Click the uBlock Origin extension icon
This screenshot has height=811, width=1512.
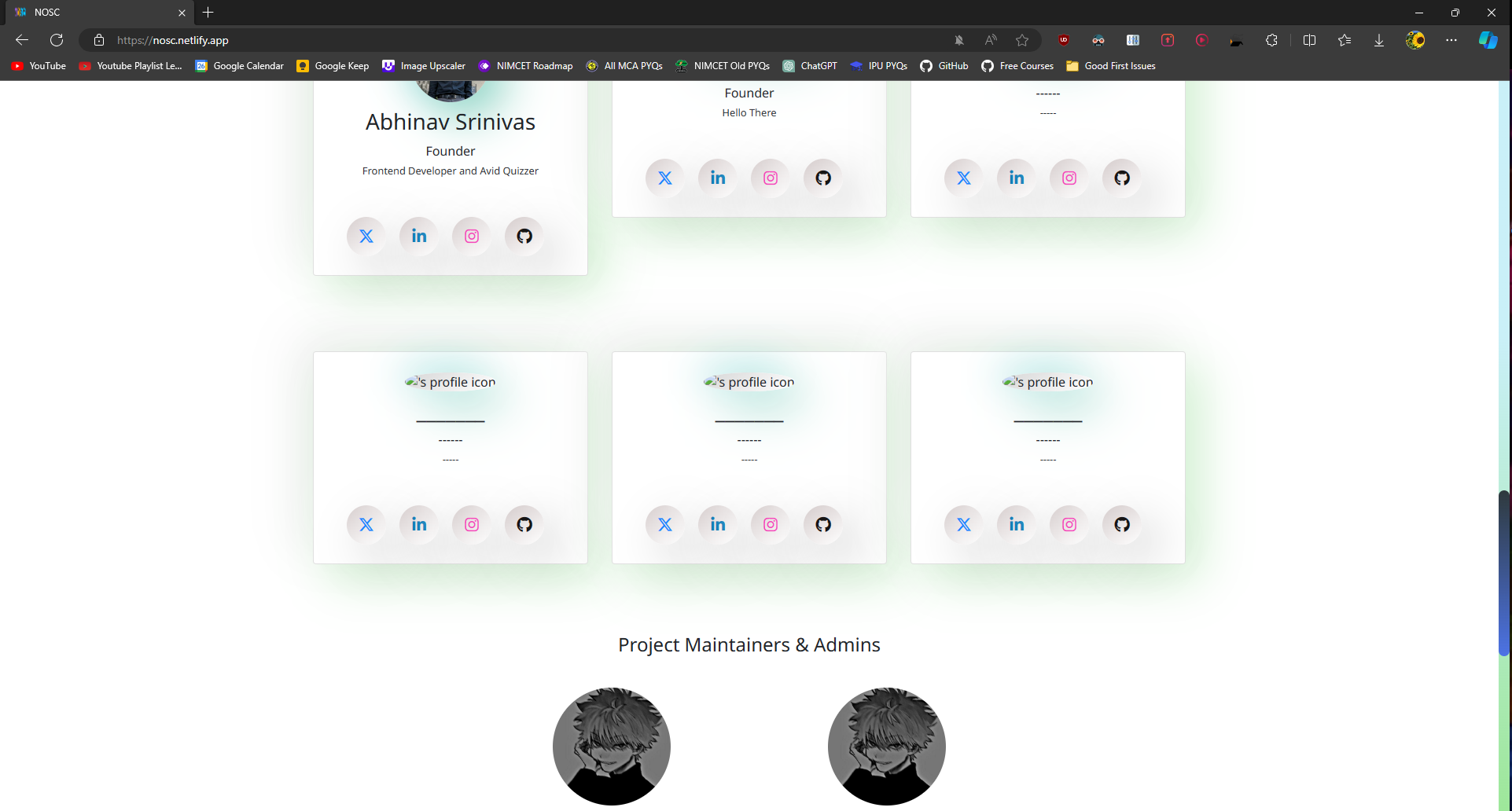1063,40
